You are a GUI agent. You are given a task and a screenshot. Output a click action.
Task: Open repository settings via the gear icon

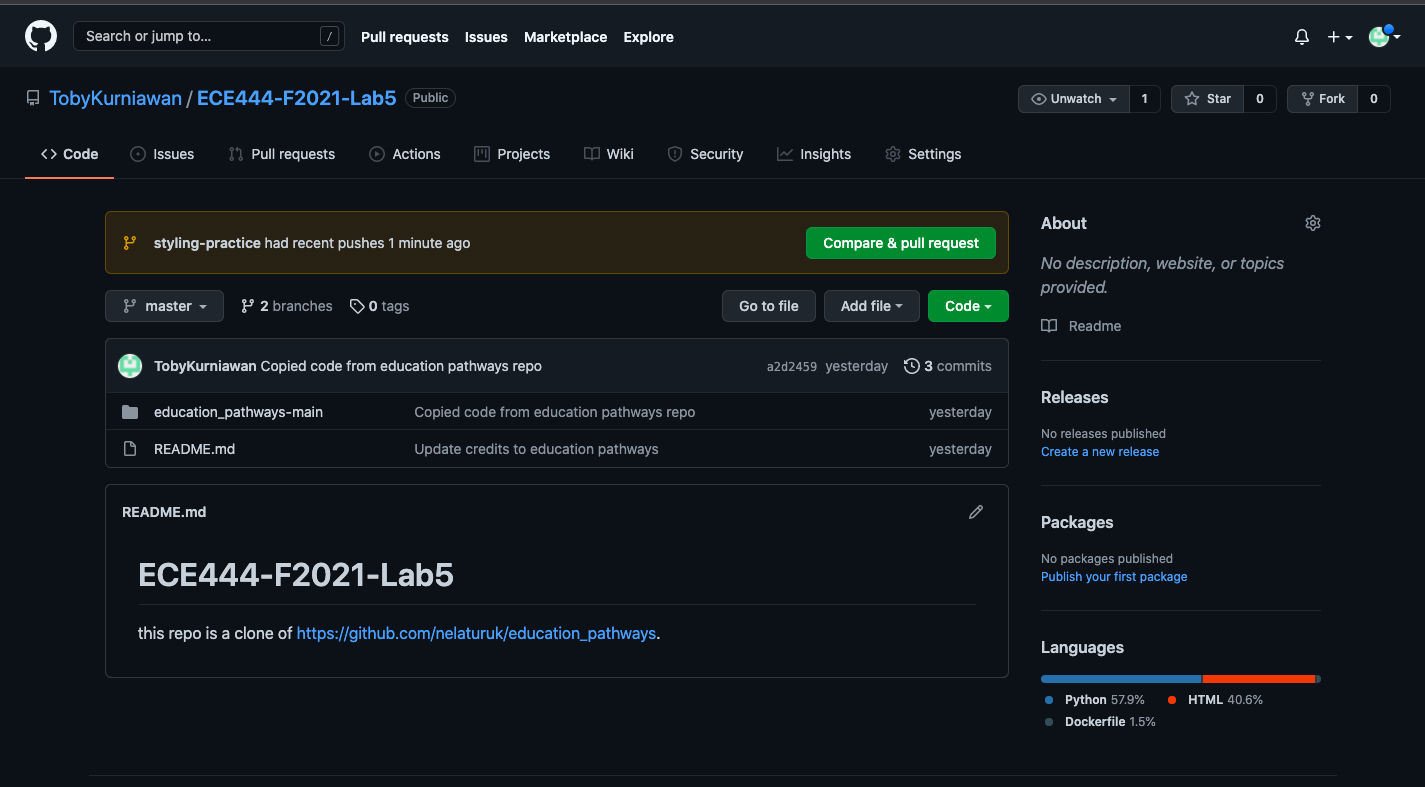tap(921, 154)
